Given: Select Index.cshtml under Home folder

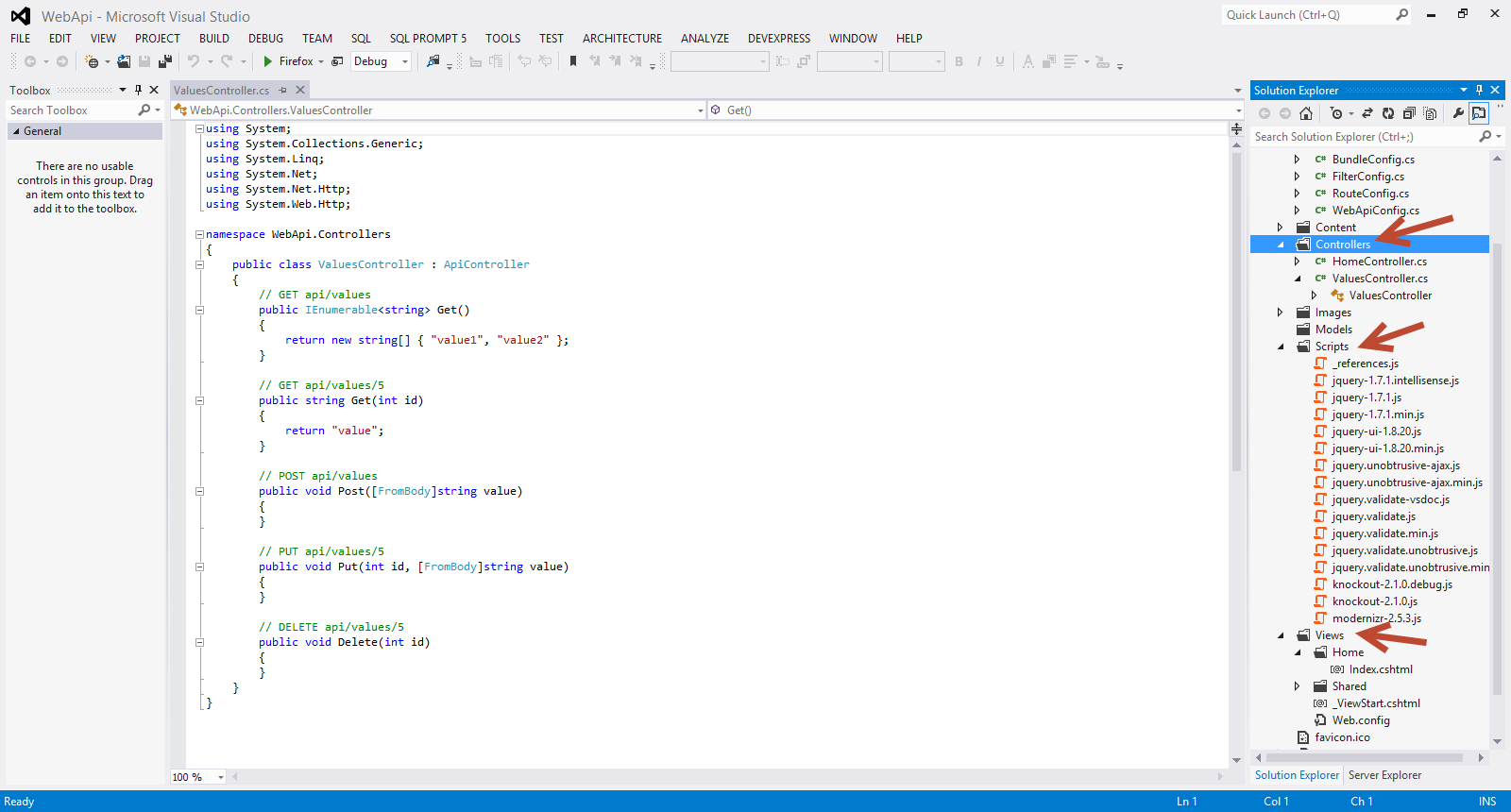Looking at the screenshot, I should pos(1381,669).
